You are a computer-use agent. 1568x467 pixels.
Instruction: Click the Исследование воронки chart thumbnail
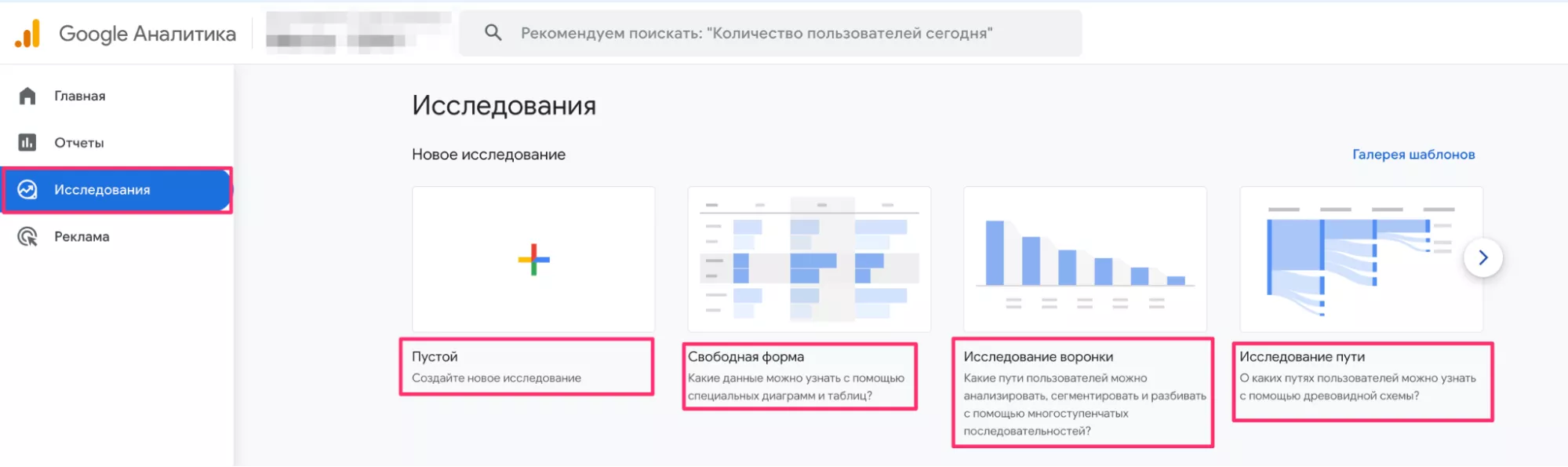tap(1085, 259)
